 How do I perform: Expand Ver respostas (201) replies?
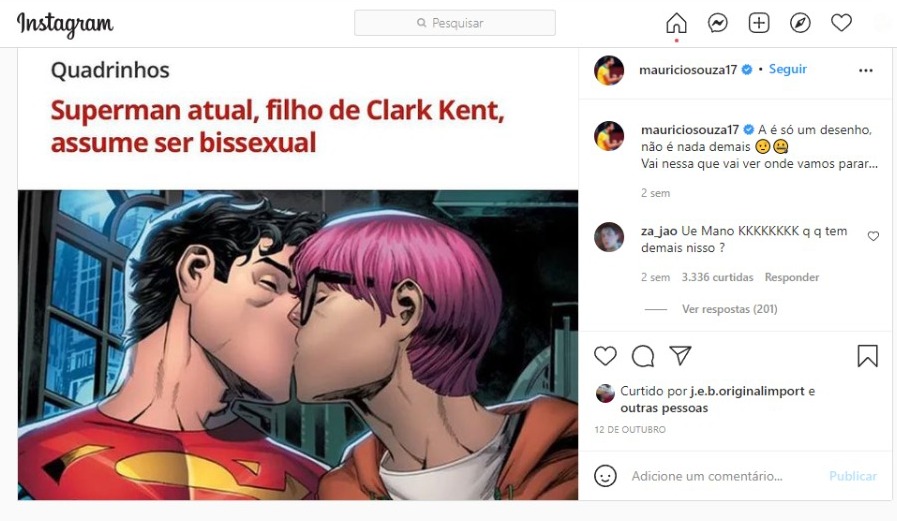click(729, 309)
